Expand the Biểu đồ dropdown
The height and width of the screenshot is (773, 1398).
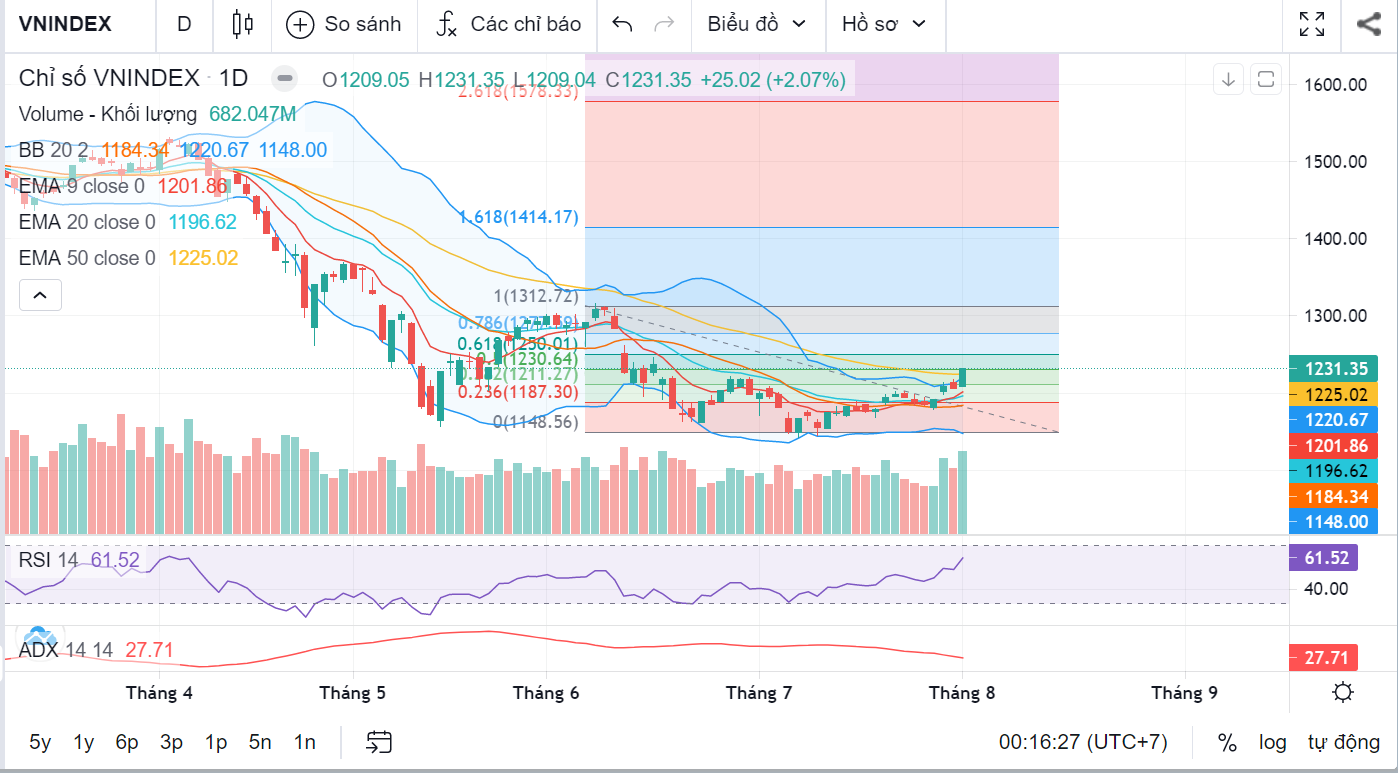pyautogui.click(x=757, y=25)
